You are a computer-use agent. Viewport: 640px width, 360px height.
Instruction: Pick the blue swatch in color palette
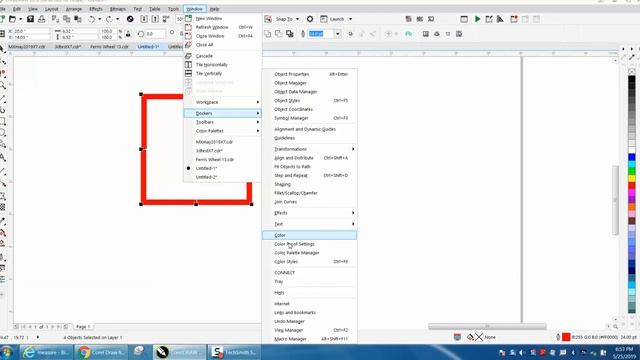click(632, 157)
